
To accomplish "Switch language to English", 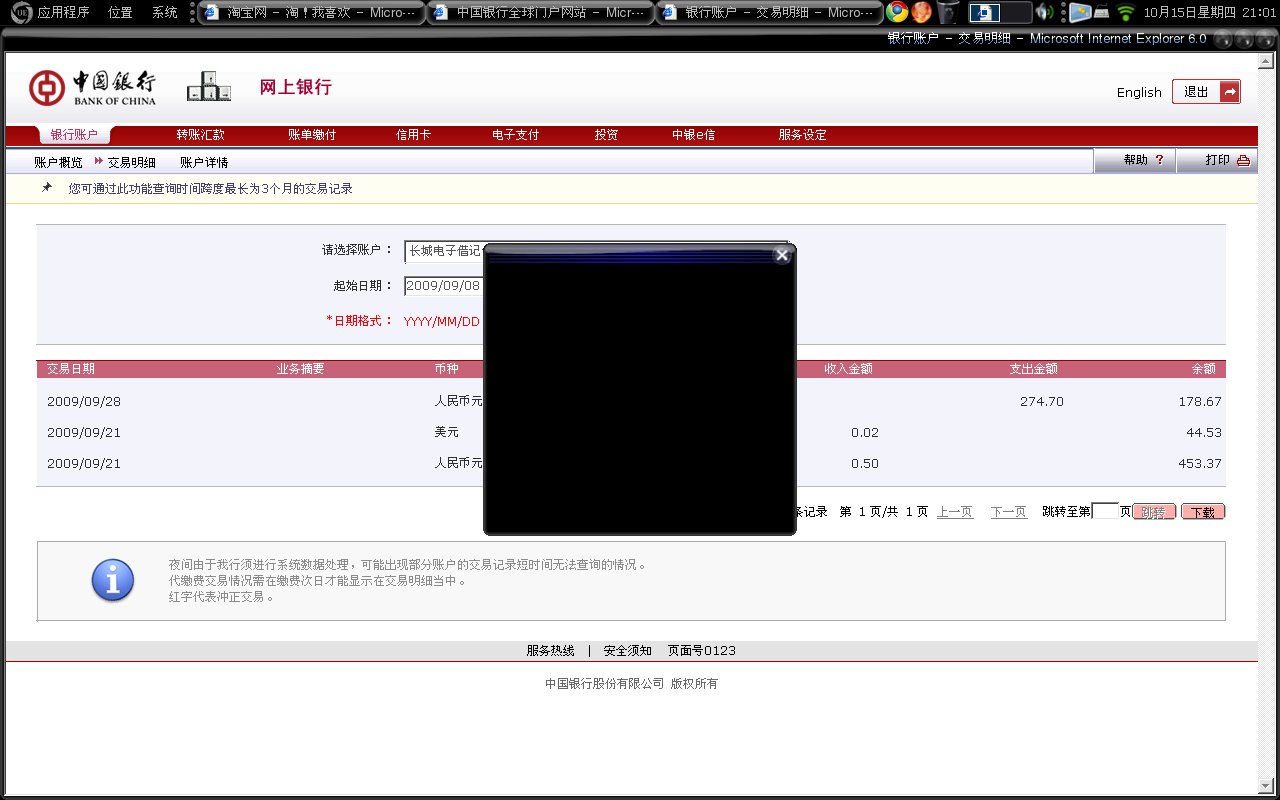I will [1139, 92].
